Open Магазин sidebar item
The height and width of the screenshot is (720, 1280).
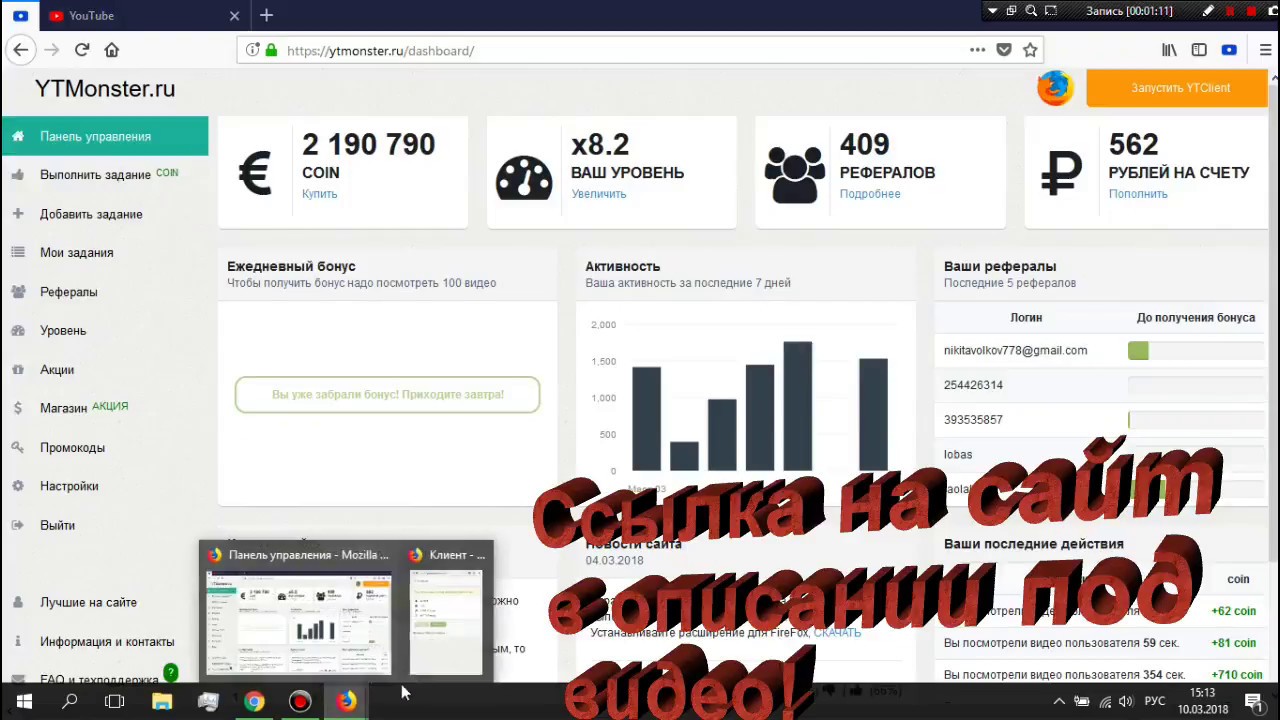point(104,408)
